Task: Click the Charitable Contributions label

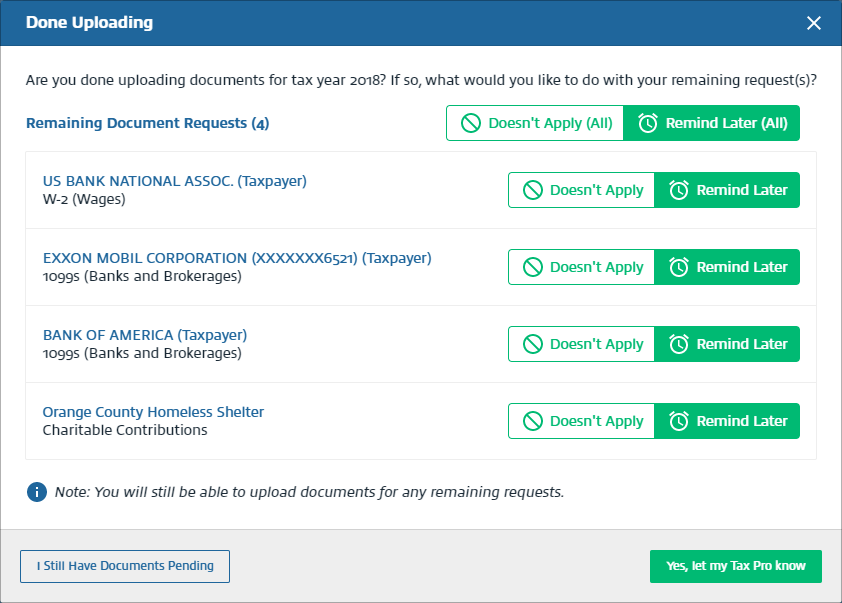Action: [x=125, y=430]
